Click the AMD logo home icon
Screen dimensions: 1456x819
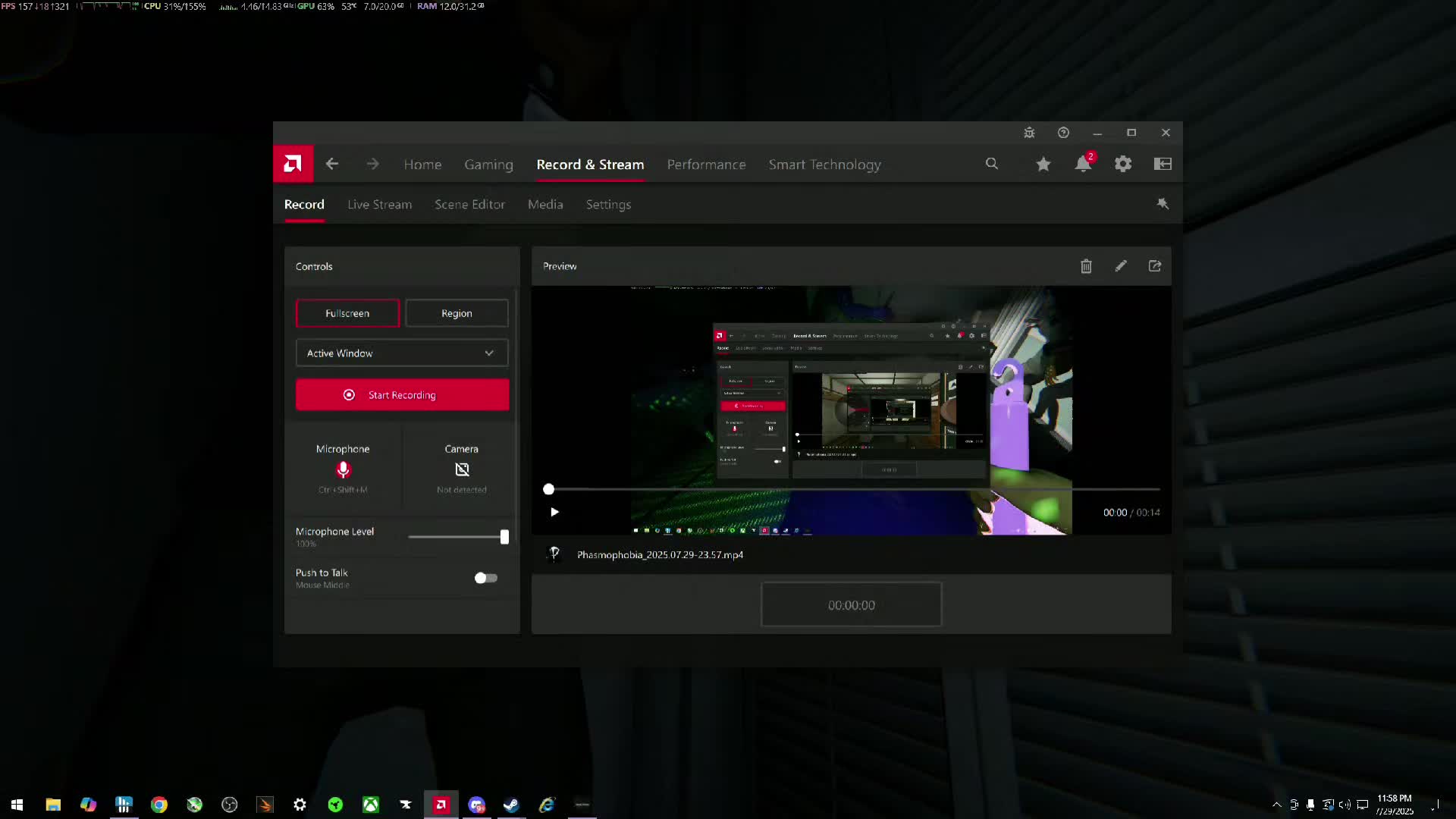293,164
